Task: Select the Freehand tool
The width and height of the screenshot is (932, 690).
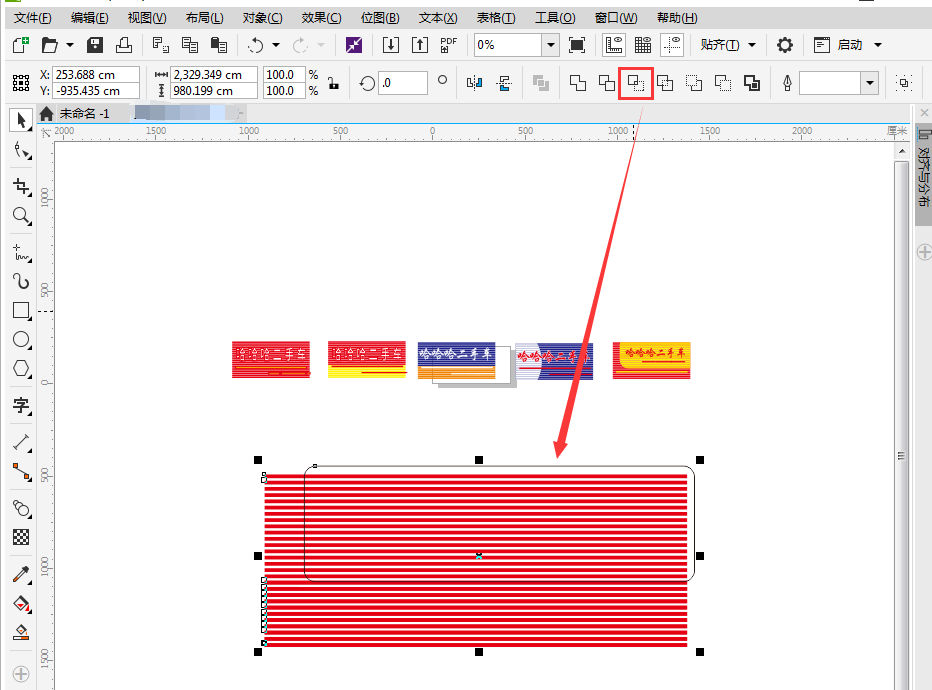Action: click(x=21, y=253)
